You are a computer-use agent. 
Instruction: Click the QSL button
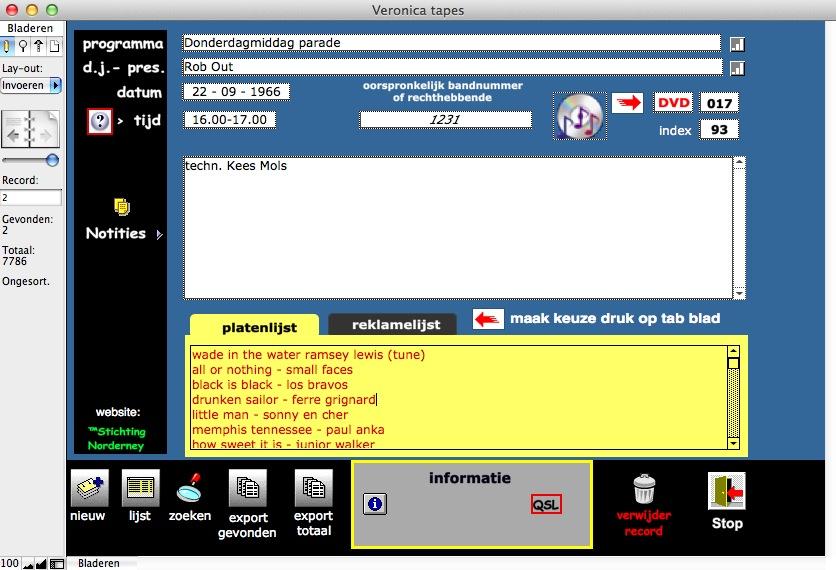point(546,505)
